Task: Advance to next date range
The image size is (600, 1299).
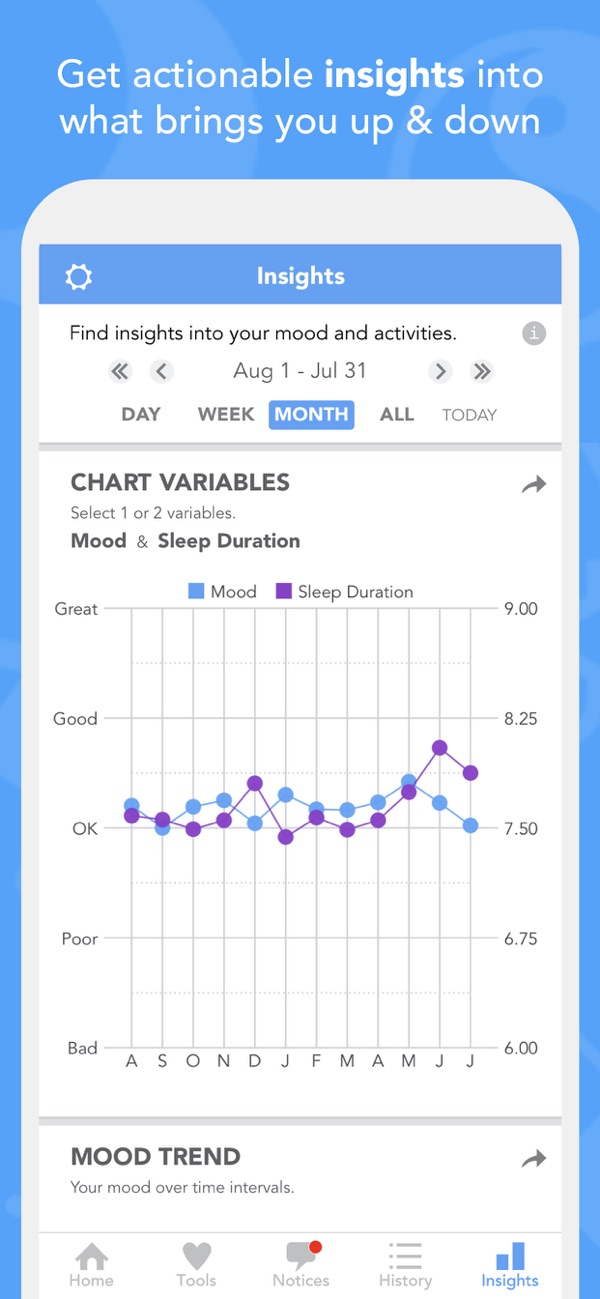Action: point(440,372)
